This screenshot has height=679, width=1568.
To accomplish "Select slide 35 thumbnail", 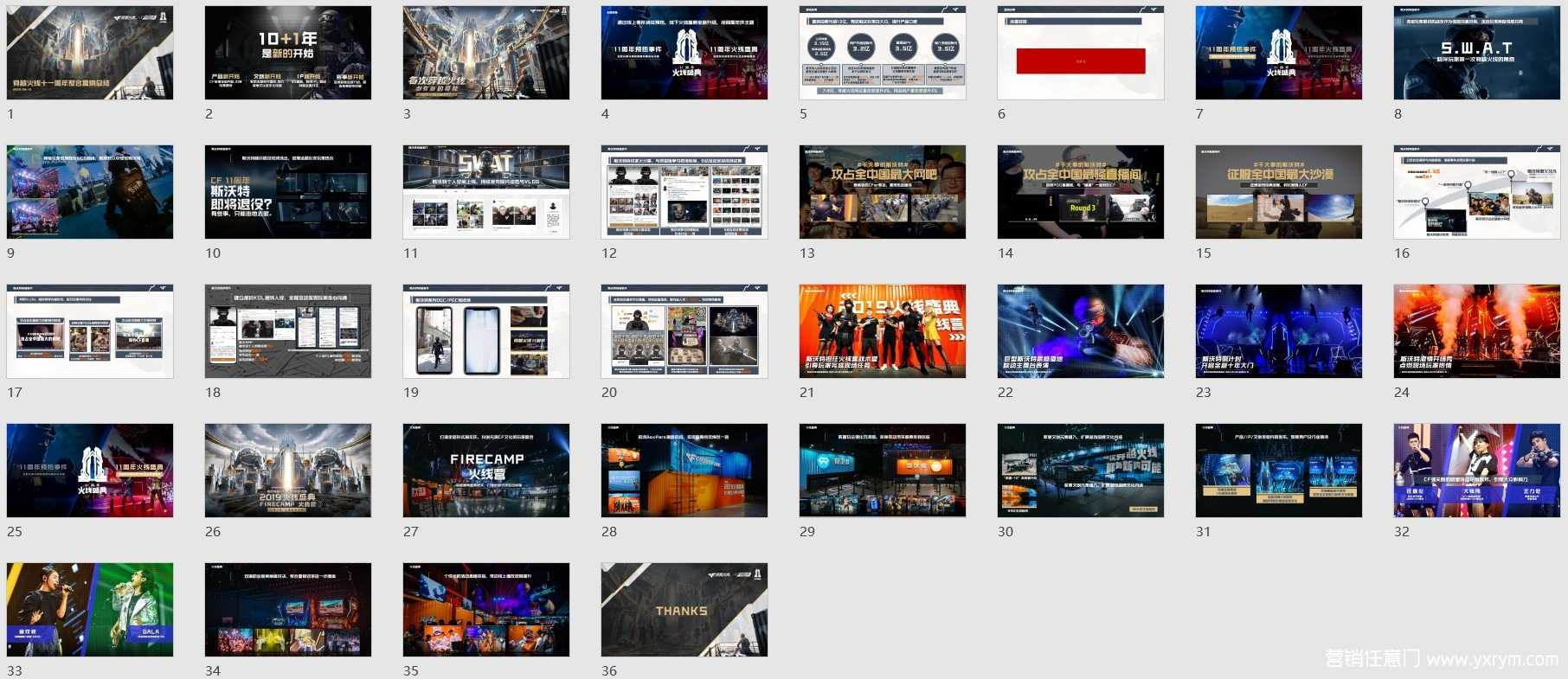I will tap(486, 610).
